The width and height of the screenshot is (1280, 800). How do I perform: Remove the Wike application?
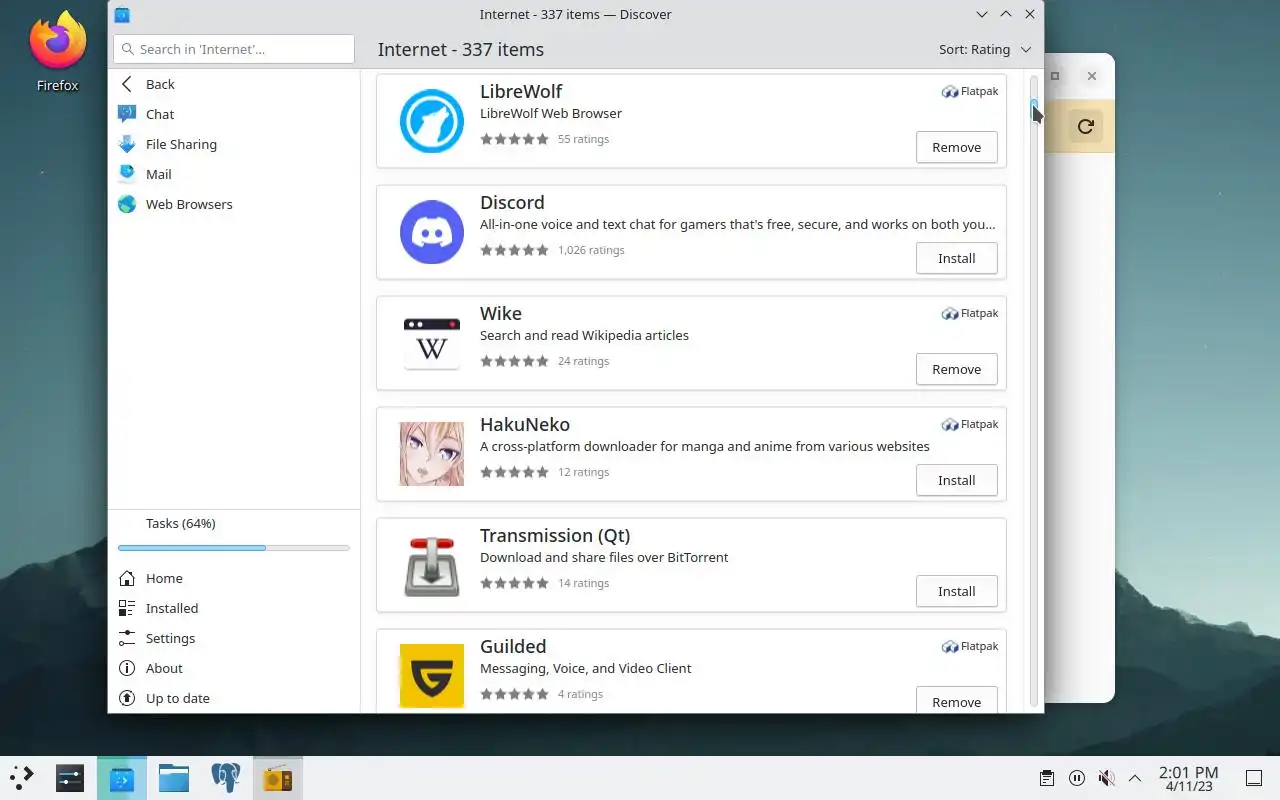pos(957,369)
